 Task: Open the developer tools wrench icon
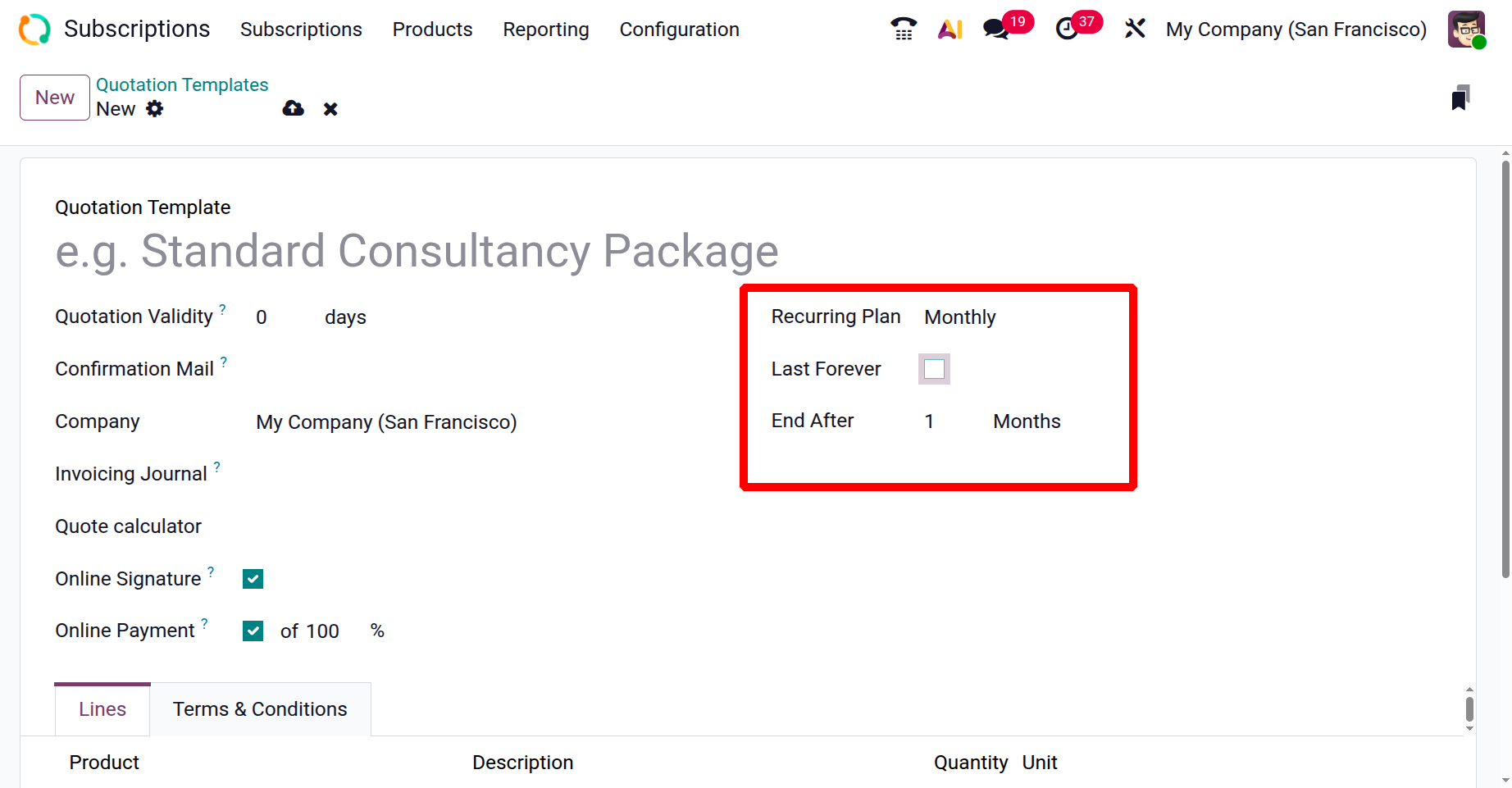(x=1135, y=30)
